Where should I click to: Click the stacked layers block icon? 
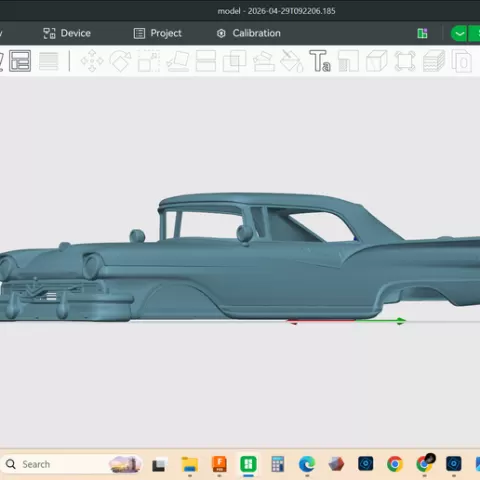coord(434,61)
